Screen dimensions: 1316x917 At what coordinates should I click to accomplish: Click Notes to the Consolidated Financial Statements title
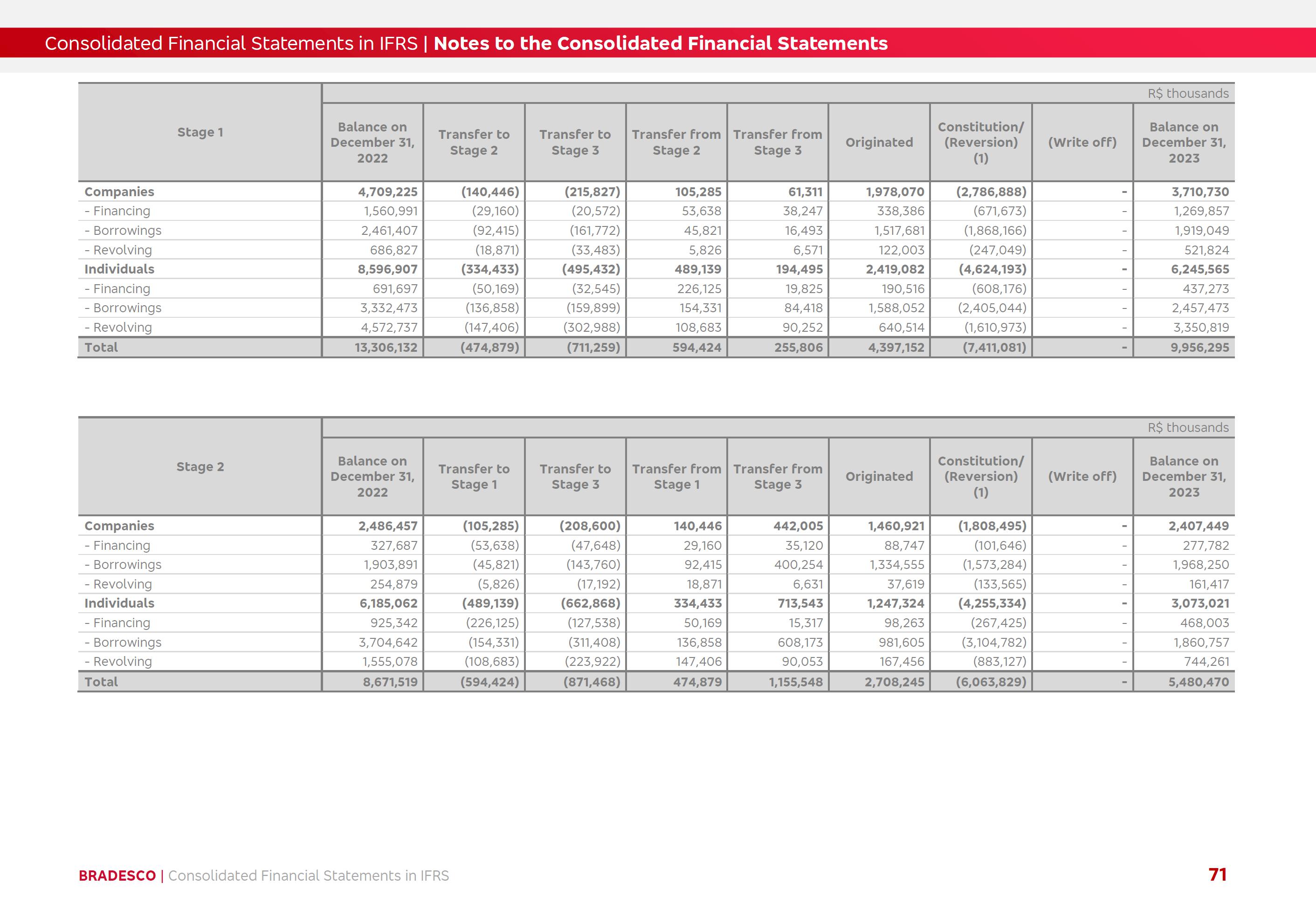pyautogui.click(x=660, y=43)
